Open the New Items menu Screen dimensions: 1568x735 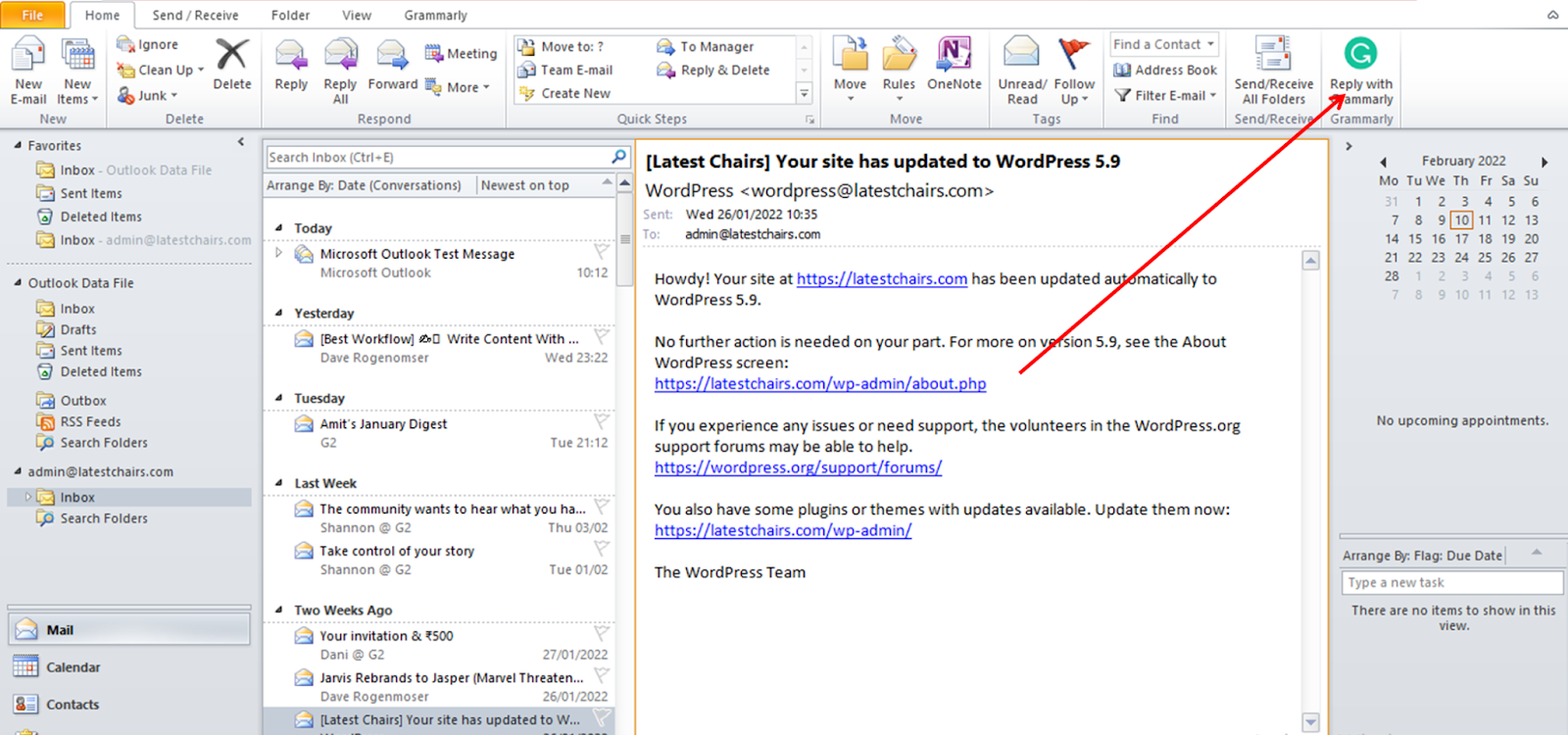[77, 70]
